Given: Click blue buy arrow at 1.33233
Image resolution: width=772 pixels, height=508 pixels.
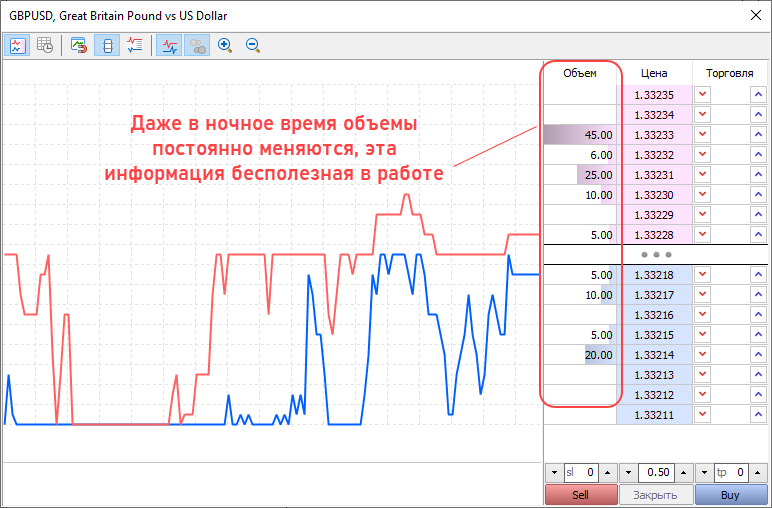Looking at the screenshot, I should coord(758,135).
